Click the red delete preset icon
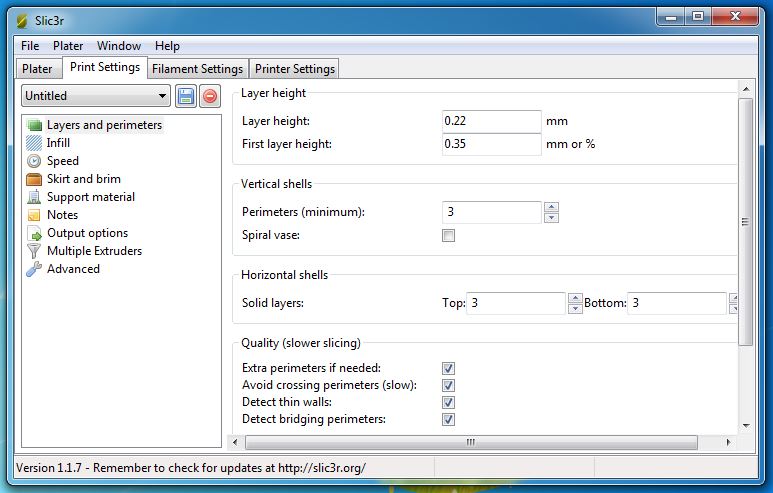This screenshot has height=493, width=773. pos(210,96)
